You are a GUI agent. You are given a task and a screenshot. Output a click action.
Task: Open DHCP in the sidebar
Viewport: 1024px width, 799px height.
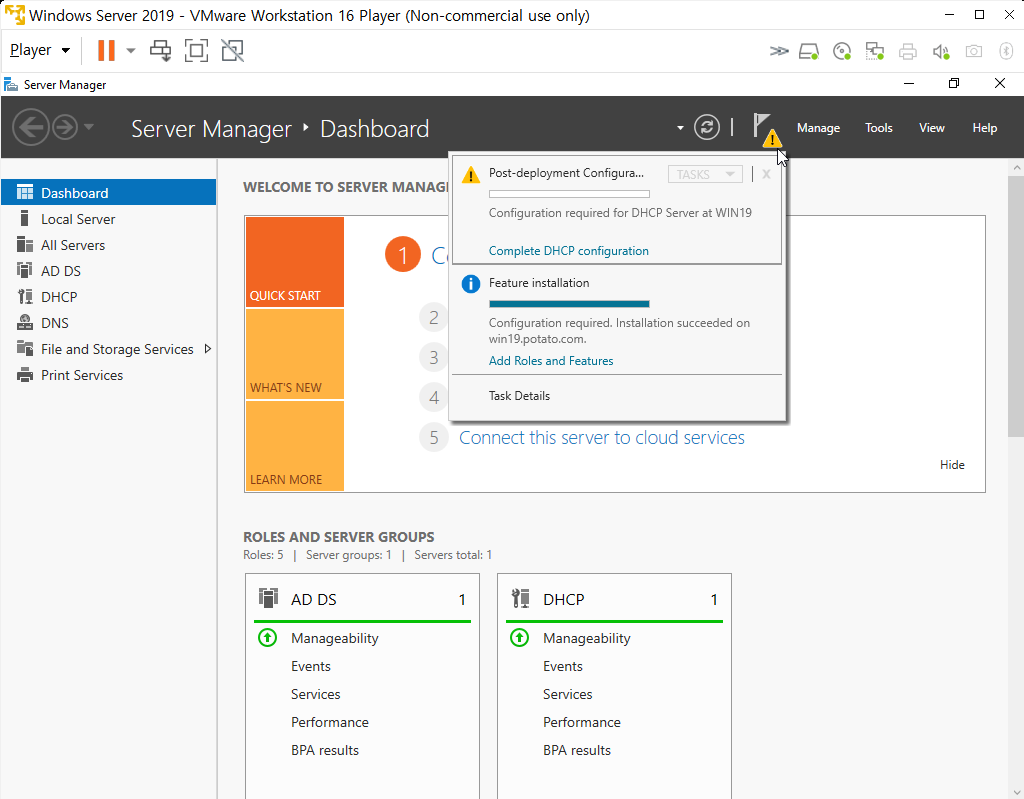pyautogui.click(x=108, y=297)
